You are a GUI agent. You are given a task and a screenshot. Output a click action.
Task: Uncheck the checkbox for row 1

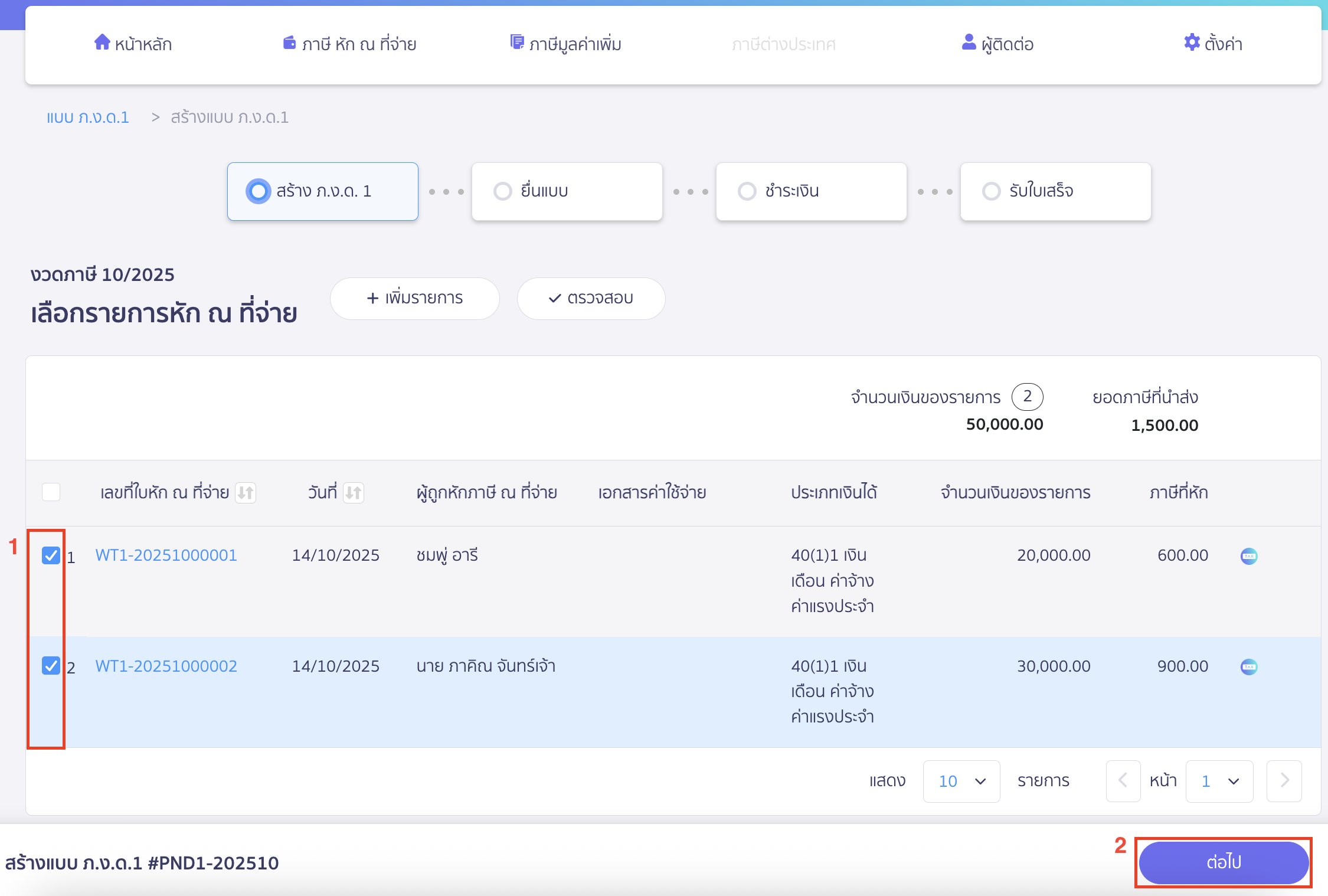coord(51,555)
